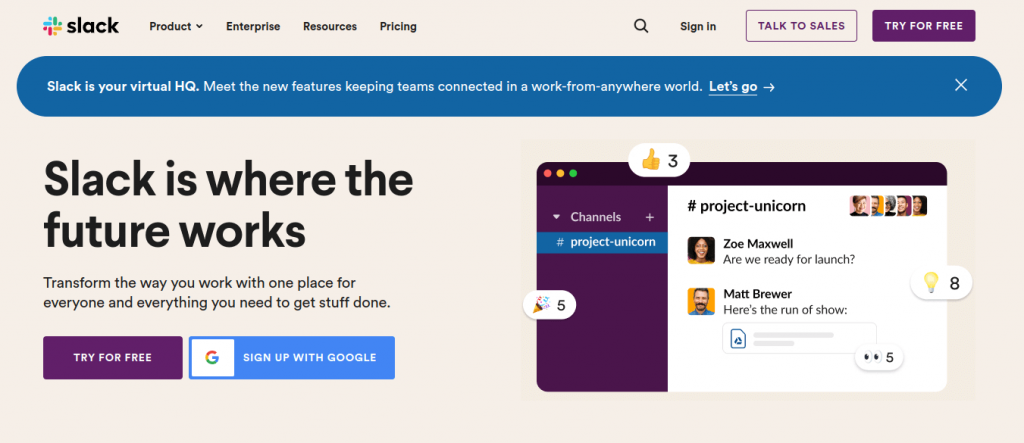This screenshot has height=443, width=1024.
Task: Click the eyes reaction badge
Action: pyautogui.click(x=881, y=356)
